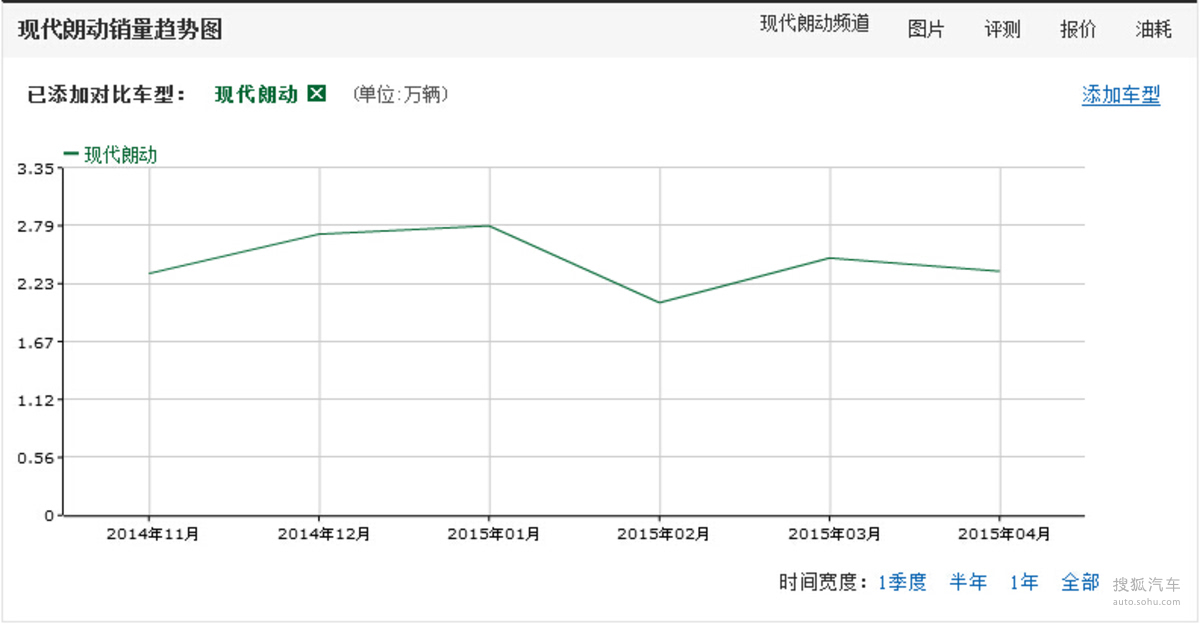Switch to the 油耗 tab

(x=1153, y=29)
